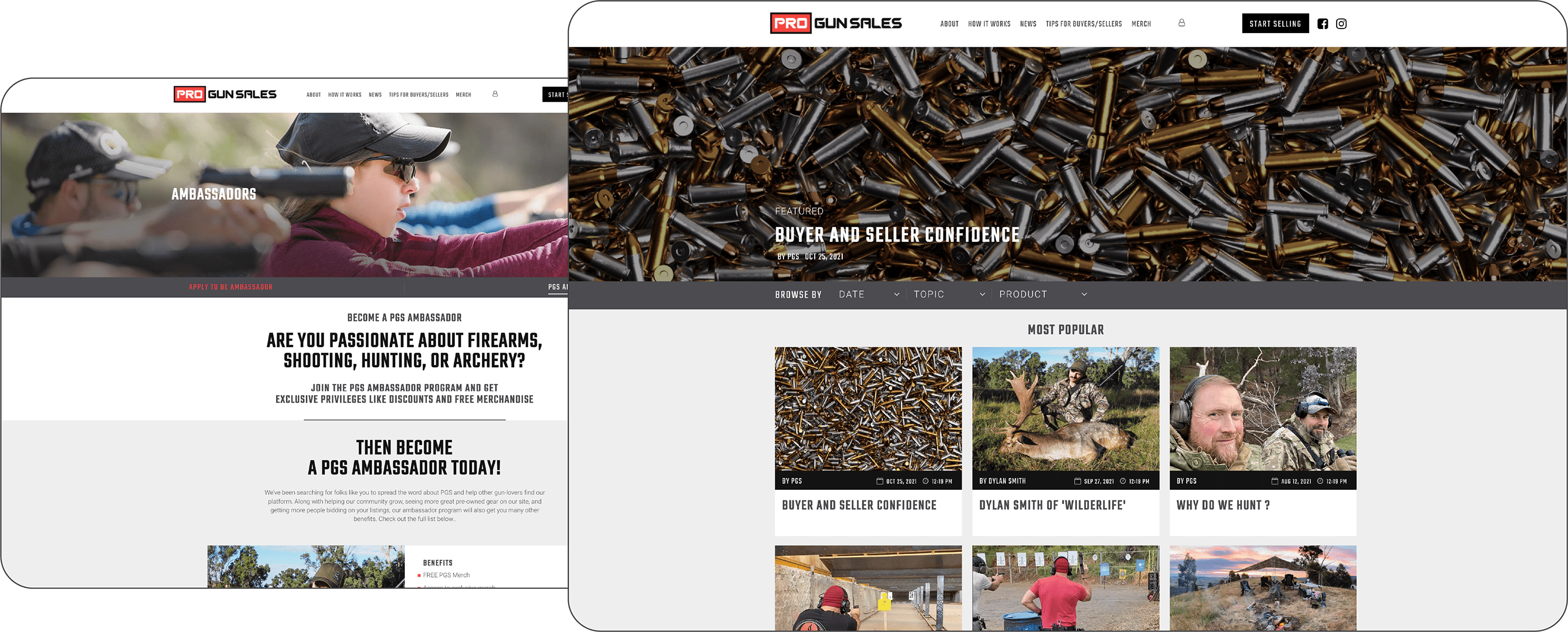The width and height of the screenshot is (1568, 632).
Task: Click bullets thumbnail on Buyer Seller Confidence card
Action: coord(868,409)
